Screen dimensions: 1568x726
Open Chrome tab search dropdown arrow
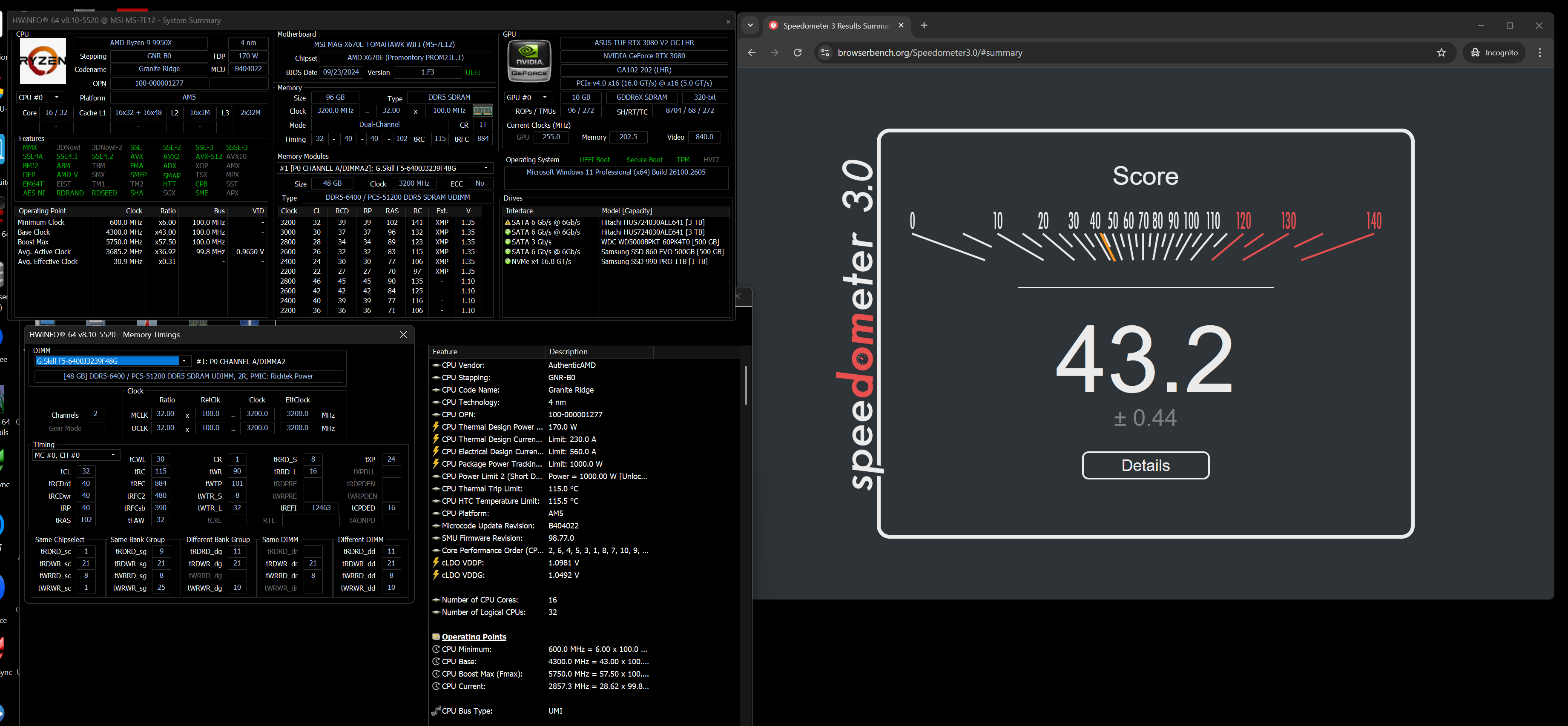(x=750, y=25)
